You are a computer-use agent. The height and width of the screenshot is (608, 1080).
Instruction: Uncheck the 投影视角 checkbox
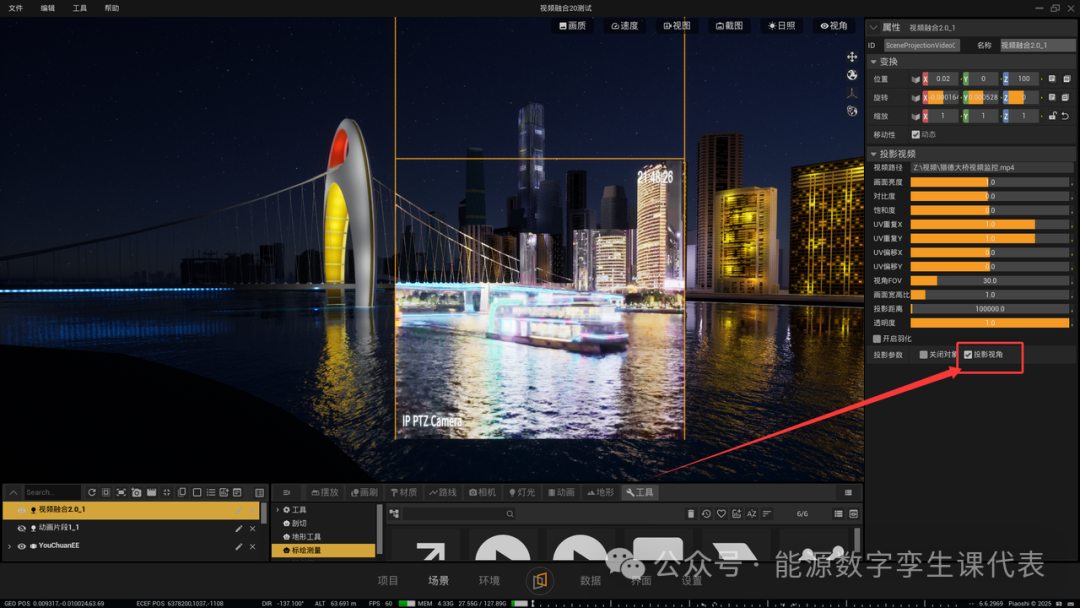point(968,355)
